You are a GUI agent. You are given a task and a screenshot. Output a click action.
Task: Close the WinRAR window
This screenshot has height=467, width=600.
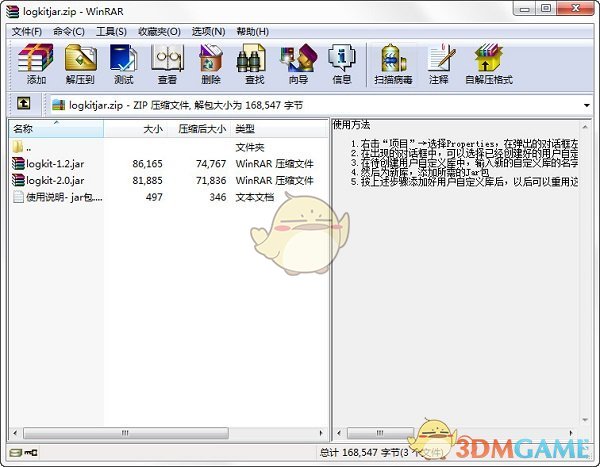[x=576, y=9]
